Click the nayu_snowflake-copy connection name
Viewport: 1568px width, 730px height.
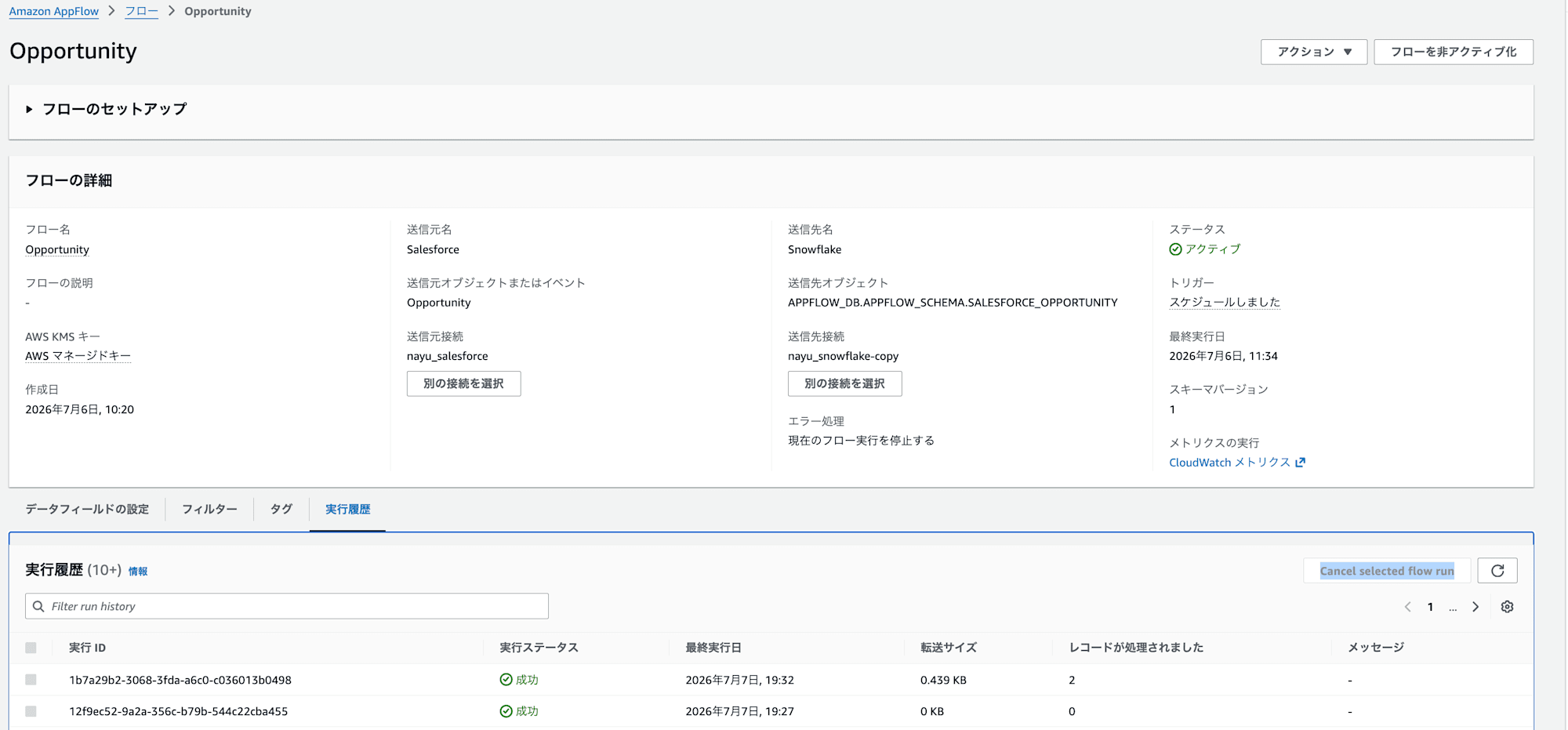coord(843,356)
